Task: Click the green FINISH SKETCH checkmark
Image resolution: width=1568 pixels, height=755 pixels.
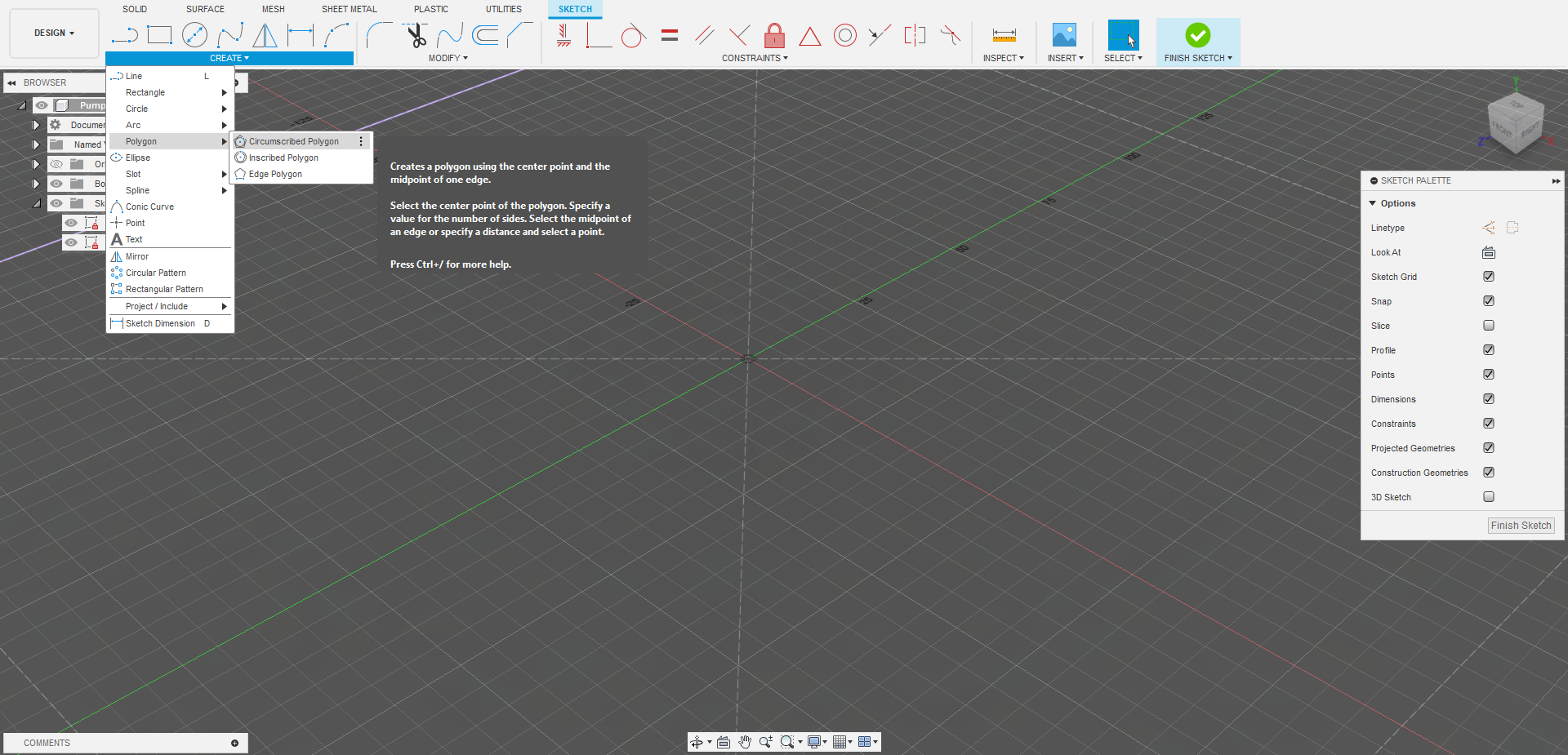Action: click(x=1197, y=35)
